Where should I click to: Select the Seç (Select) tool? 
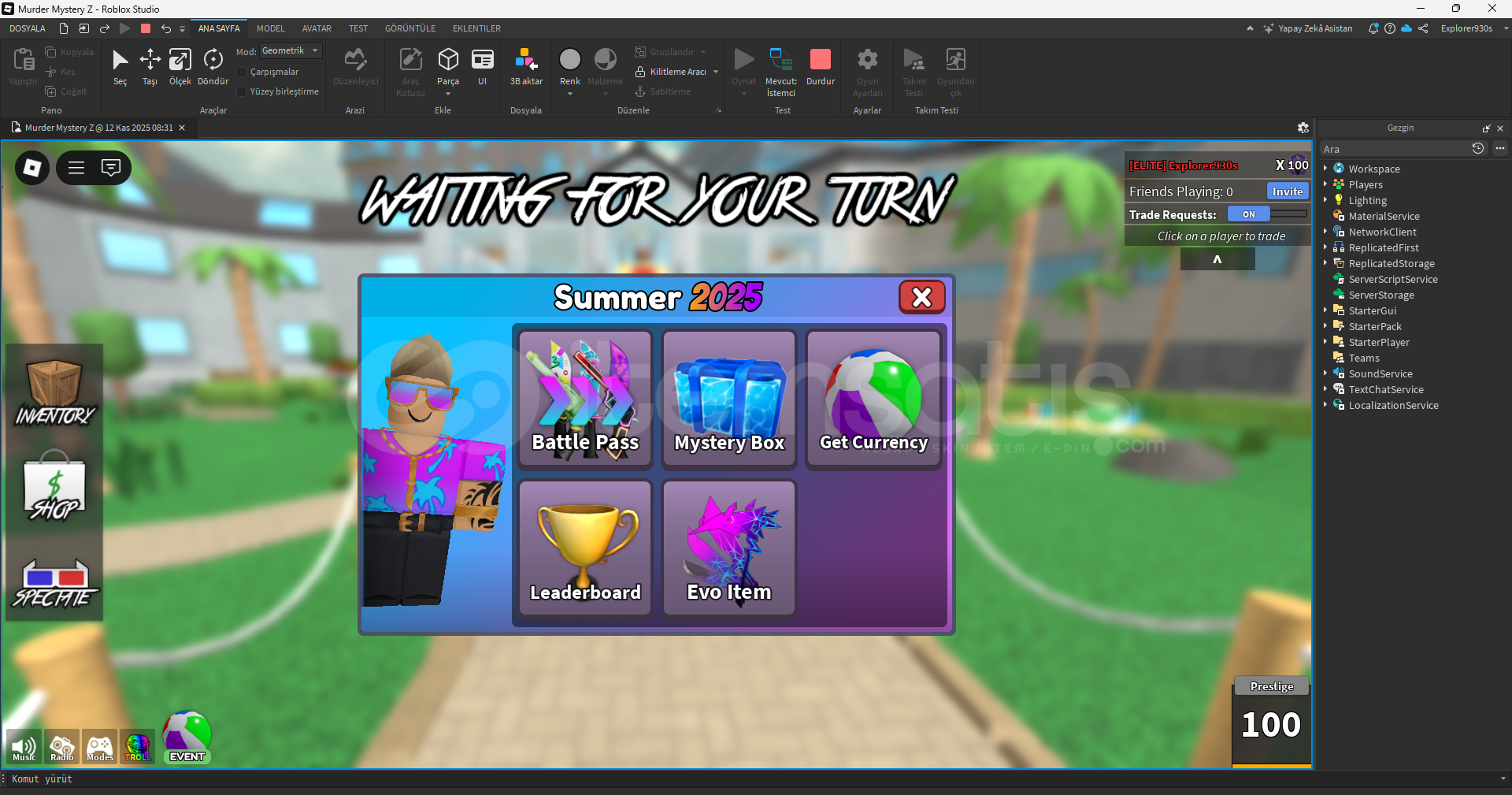pos(120,67)
